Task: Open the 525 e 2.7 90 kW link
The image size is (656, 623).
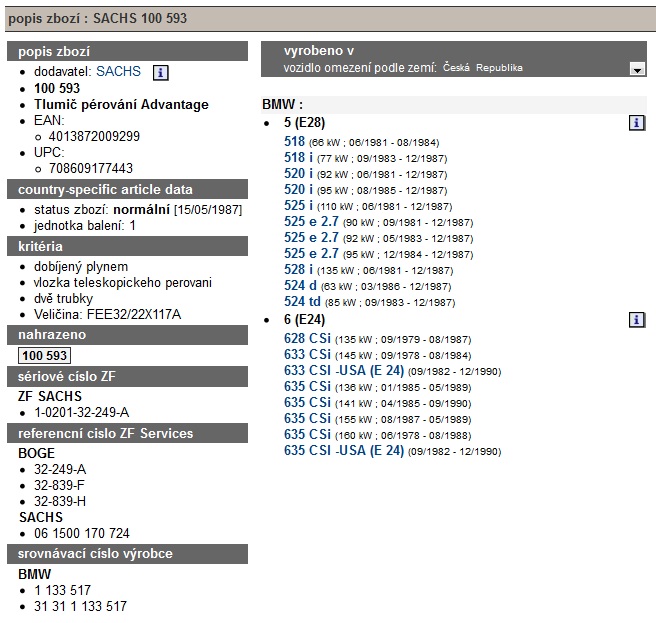Action: tap(311, 222)
